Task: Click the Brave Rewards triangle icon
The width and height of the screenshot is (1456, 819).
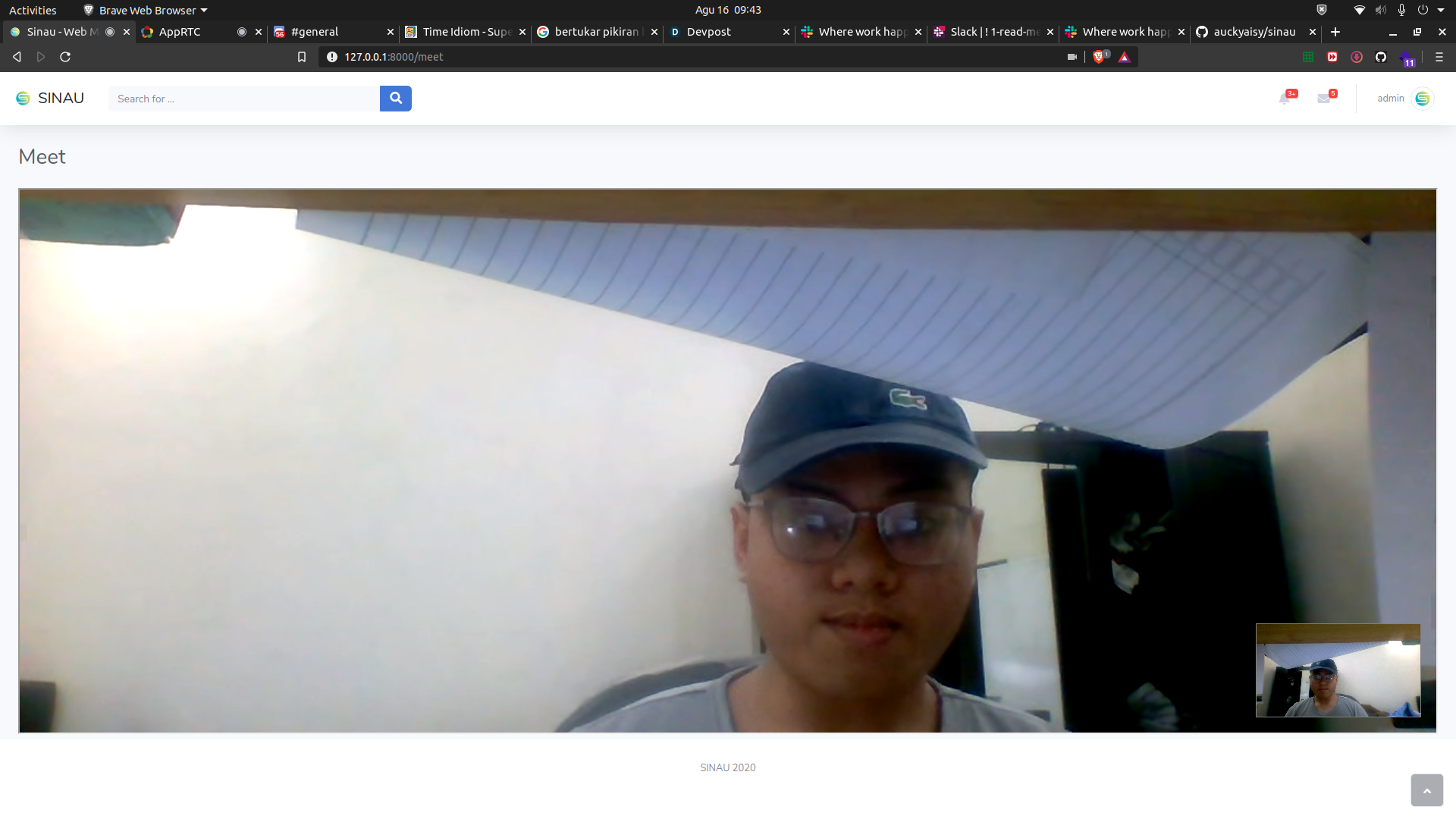Action: click(x=1125, y=57)
